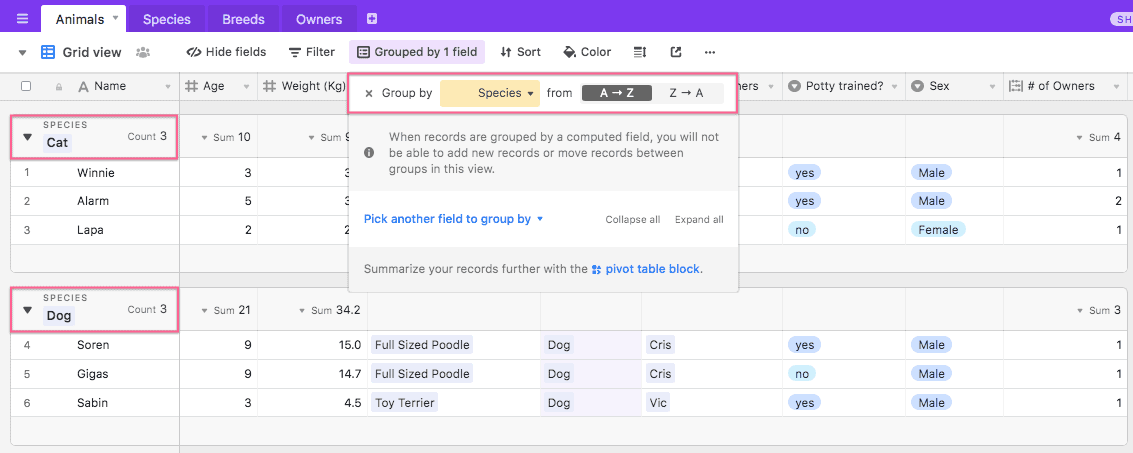Open Pick another field to group by
The image size is (1133, 453).
pos(453,219)
